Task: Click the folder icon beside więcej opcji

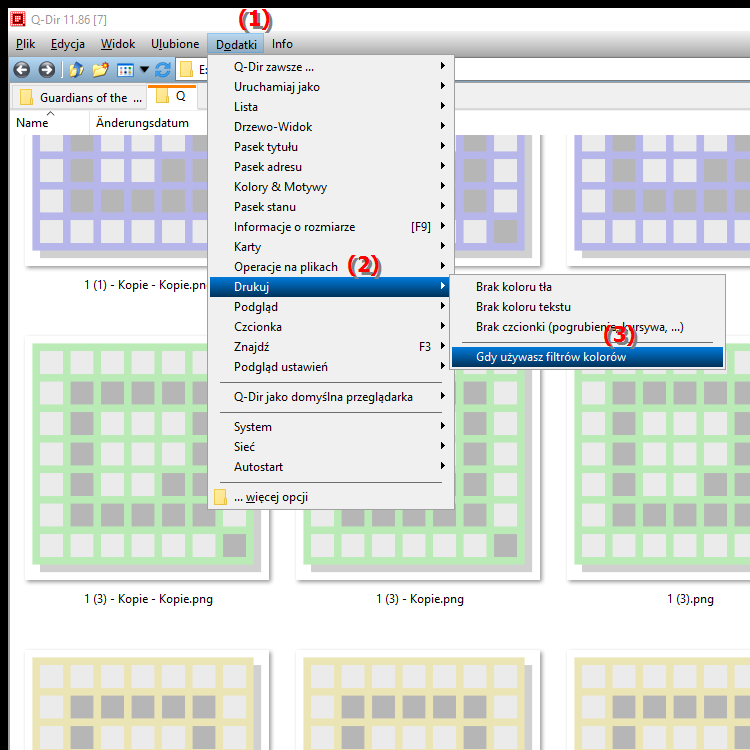Action: pyautogui.click(x=220, y=497)
